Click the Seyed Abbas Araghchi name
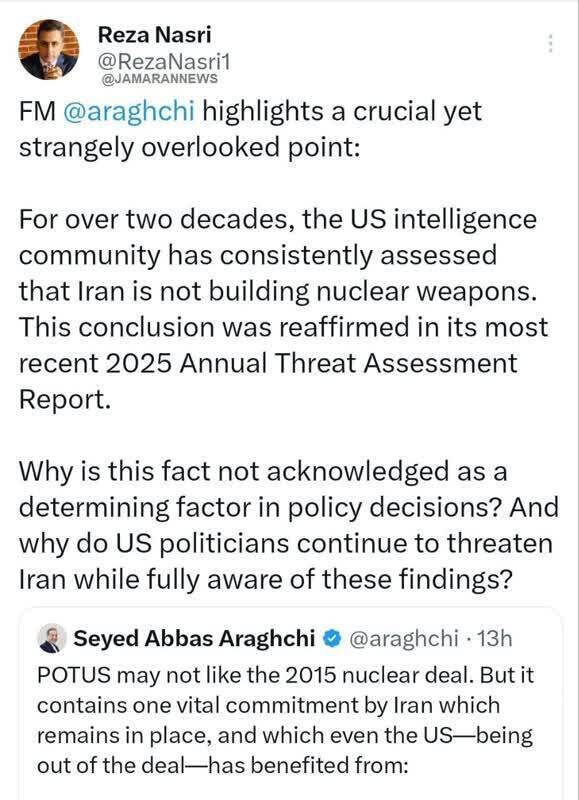579x800 pixels. coord(194,638)
